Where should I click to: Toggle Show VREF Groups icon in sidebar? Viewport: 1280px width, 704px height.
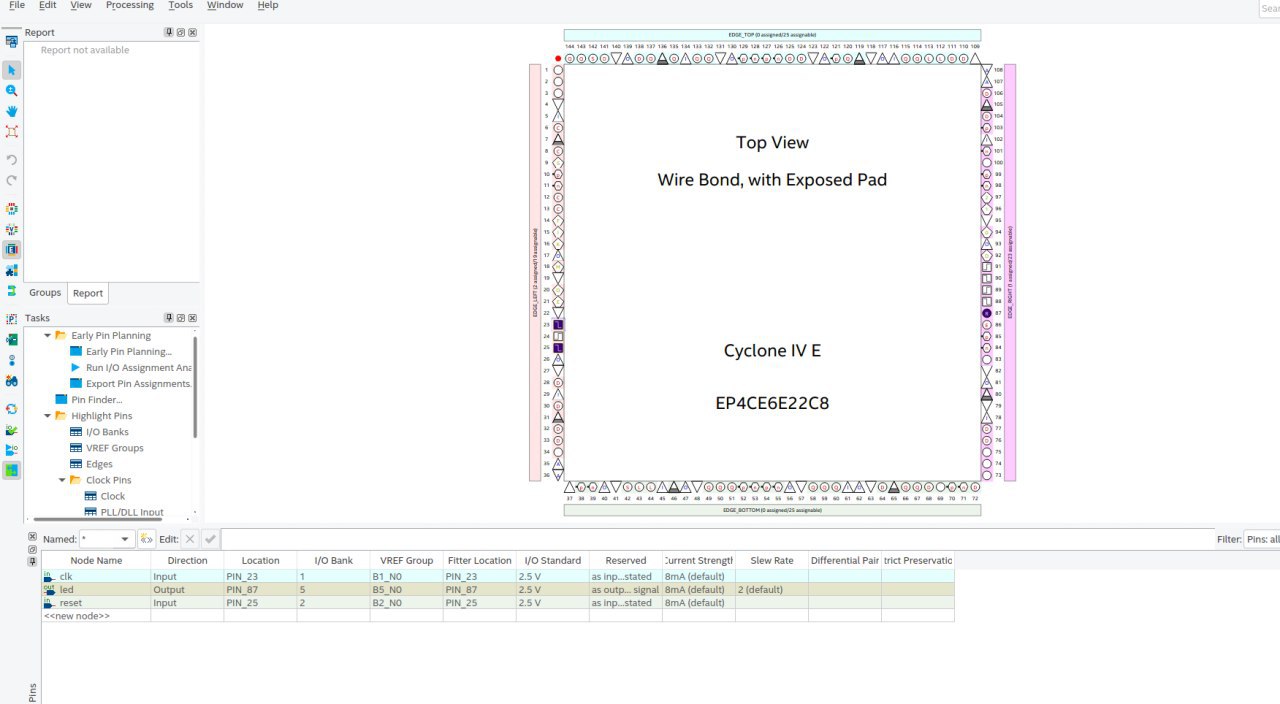click(x=12, y=229)
